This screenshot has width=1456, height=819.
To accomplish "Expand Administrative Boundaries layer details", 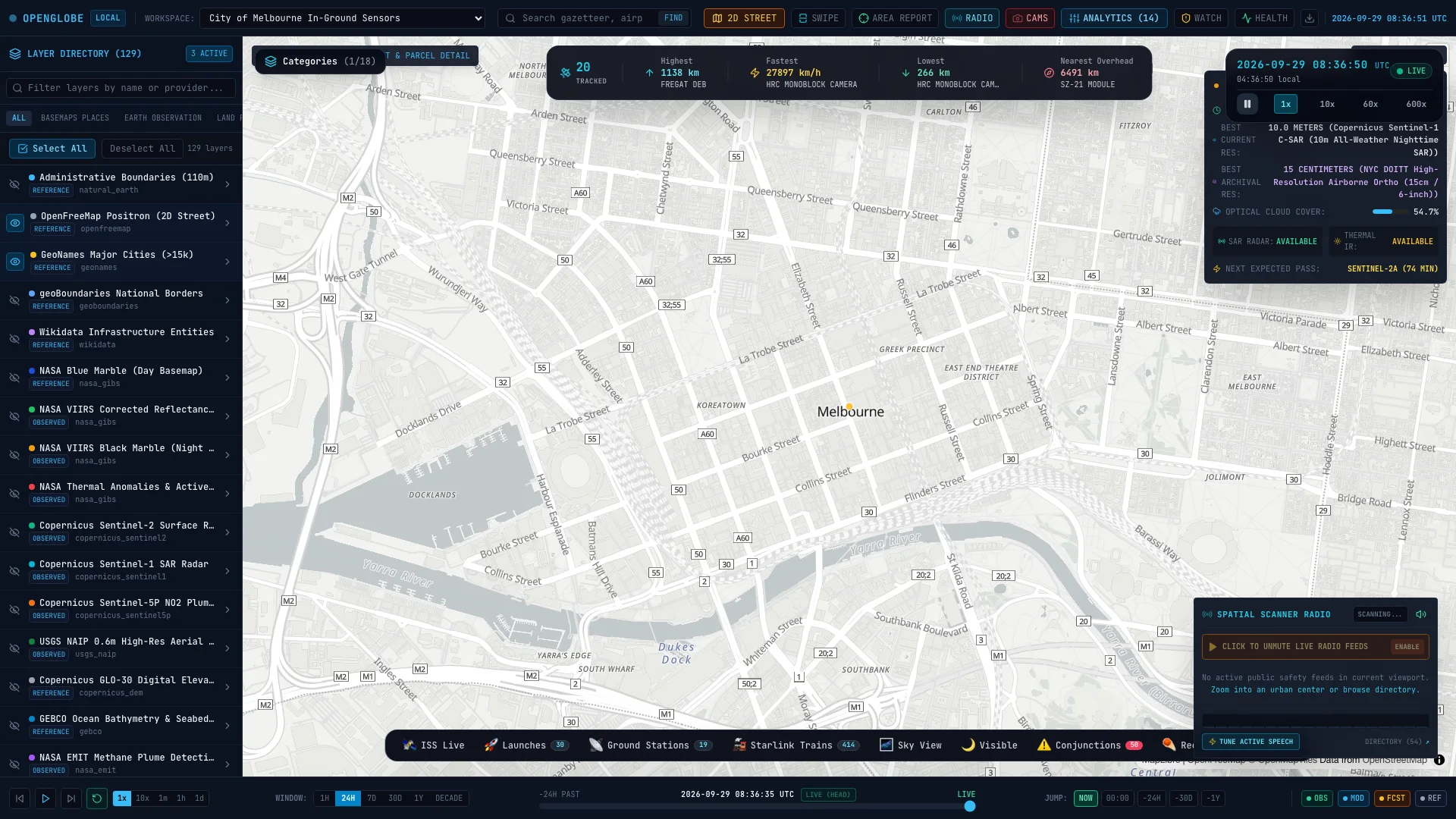I will 227,184.
